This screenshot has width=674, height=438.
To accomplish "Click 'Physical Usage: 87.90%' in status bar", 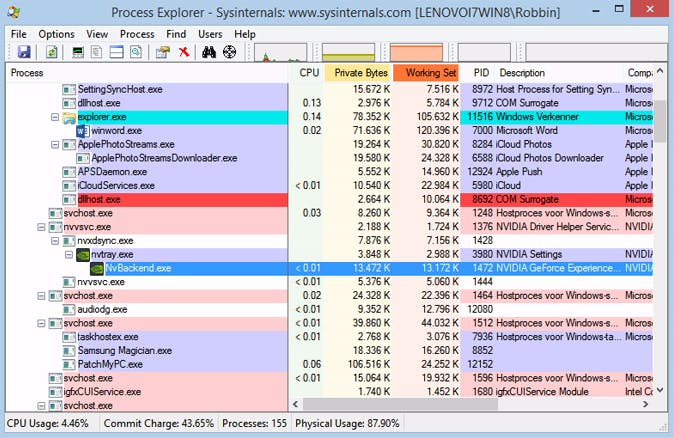I will pyautogui.click(x=347, y=423).
